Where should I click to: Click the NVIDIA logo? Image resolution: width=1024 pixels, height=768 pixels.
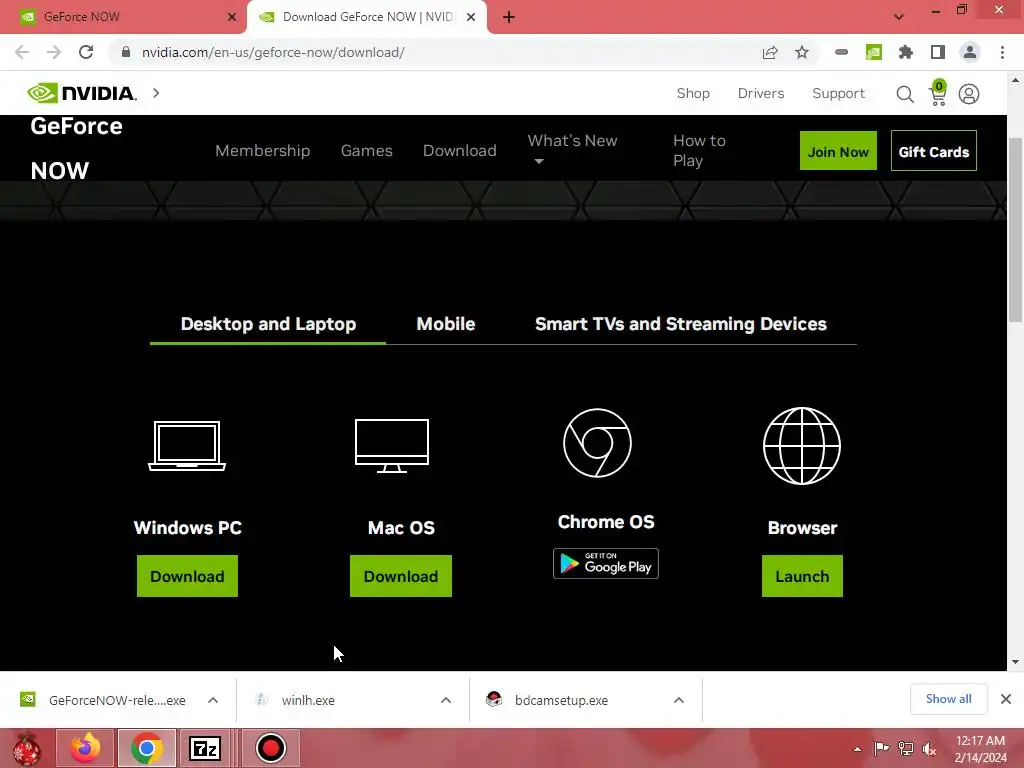(x=82, y=93)
